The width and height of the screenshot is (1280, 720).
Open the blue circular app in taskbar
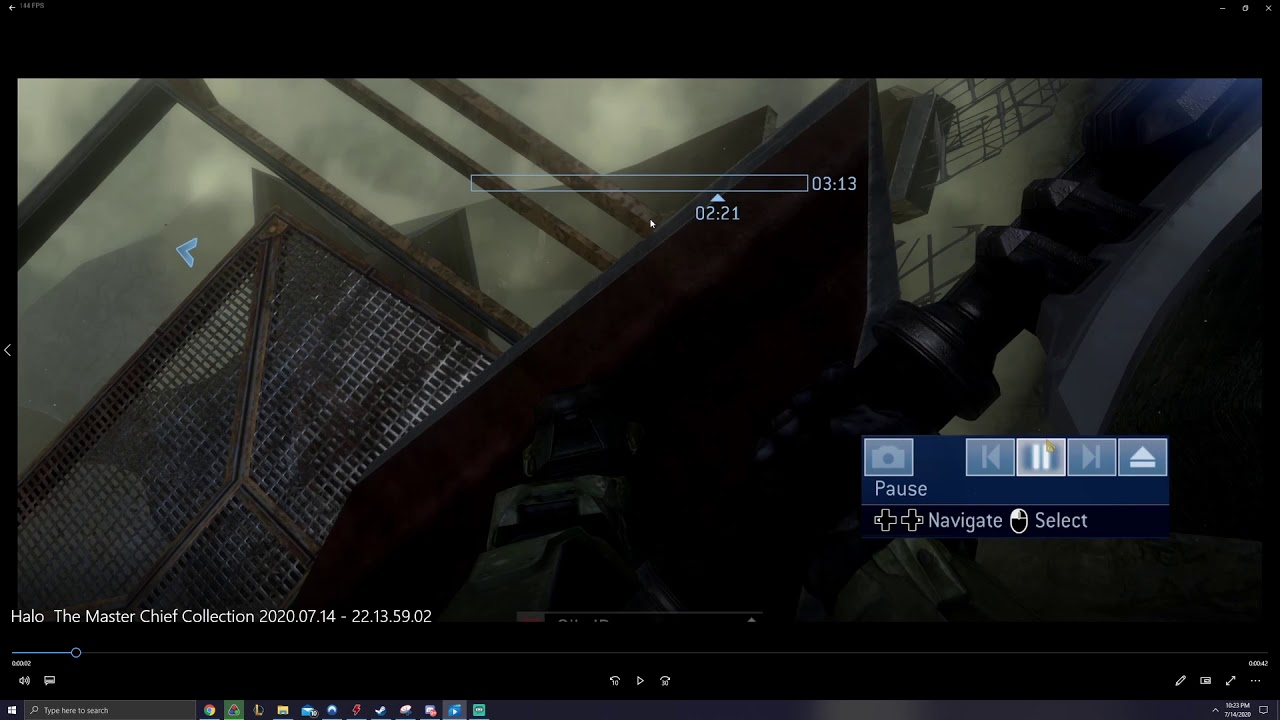332,710
